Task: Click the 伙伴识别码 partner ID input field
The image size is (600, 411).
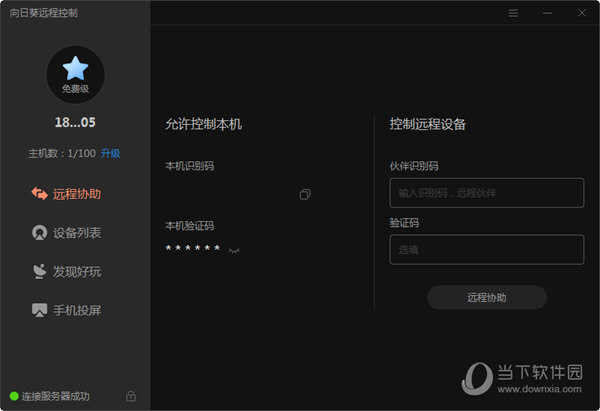Action: pyautogui.click(x=487, y=193)
